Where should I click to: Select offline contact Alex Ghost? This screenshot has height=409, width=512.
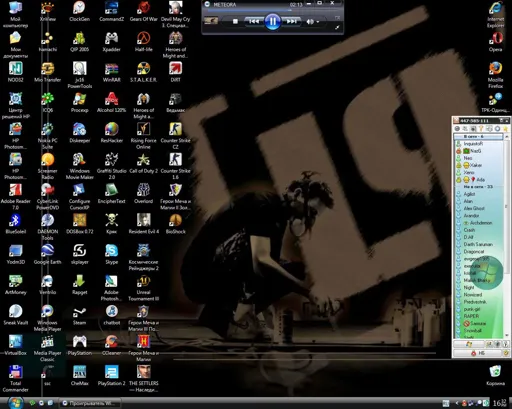tap(479, 208)
